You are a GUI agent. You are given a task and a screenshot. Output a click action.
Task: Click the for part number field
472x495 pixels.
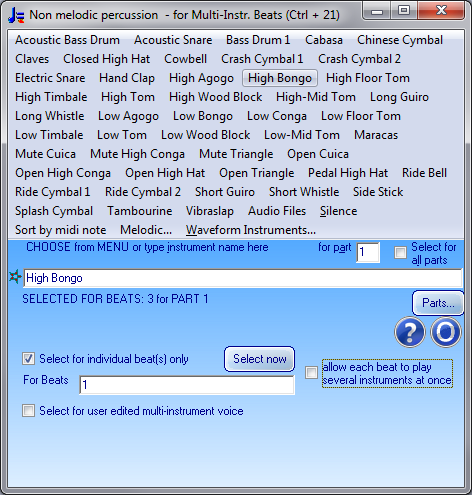tap(368, 252)
